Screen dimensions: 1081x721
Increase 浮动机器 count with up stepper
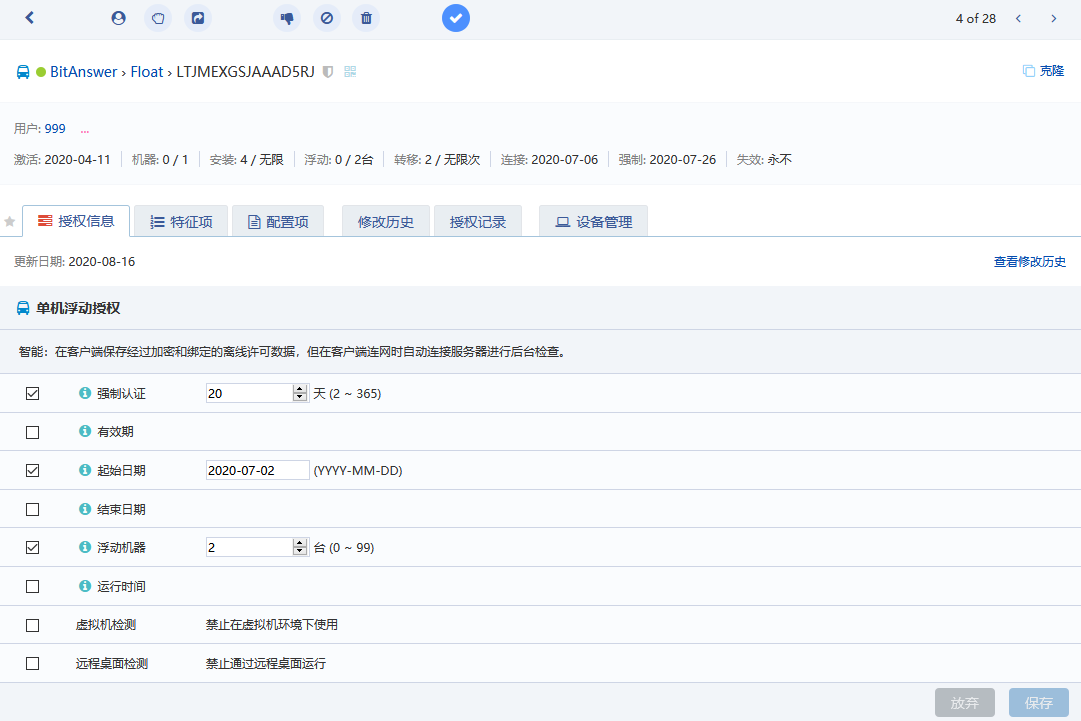click(x=299, y=543)
